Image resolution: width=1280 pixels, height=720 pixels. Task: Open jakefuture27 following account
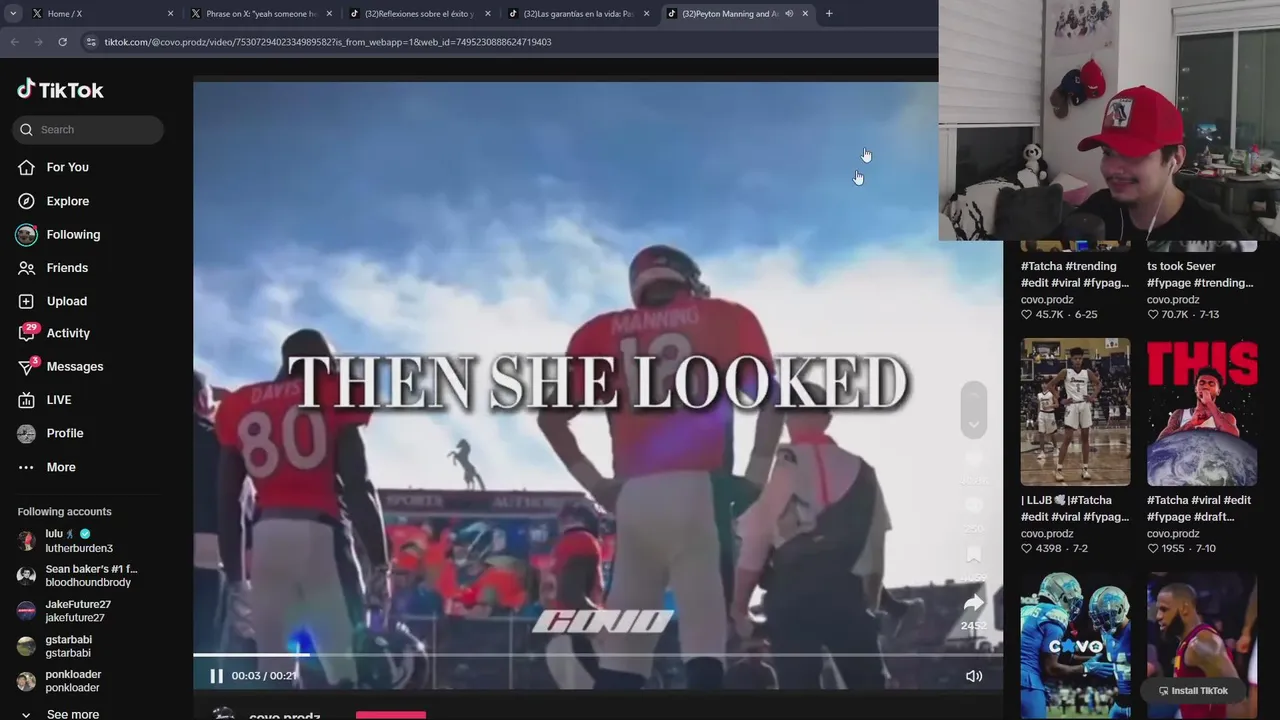click(65, 611)
